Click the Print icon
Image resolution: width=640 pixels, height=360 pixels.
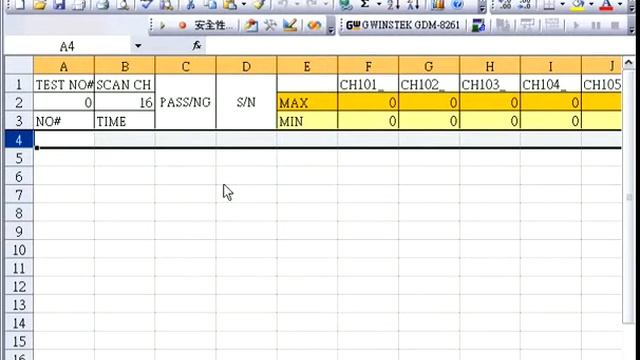click(x=103, y=4)
